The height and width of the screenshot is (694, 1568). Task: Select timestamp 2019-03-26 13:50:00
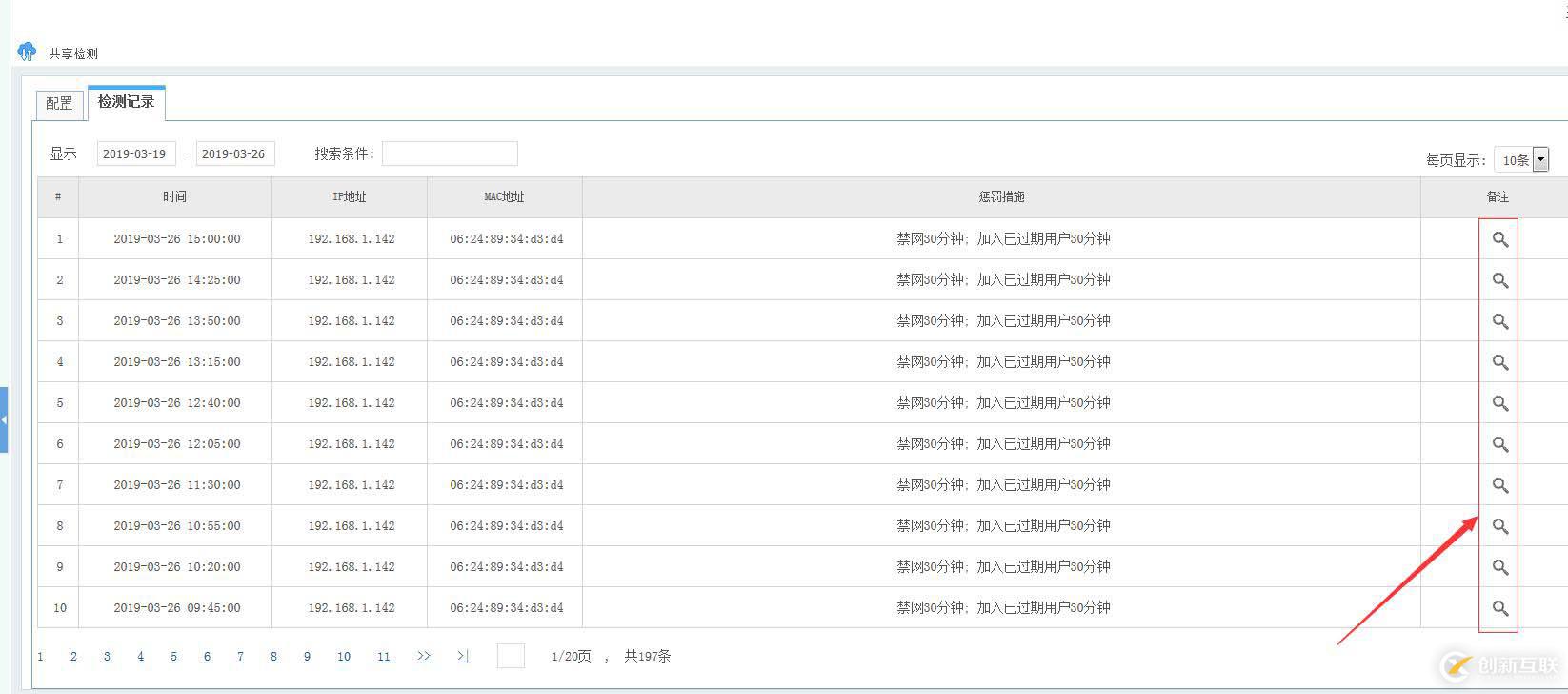point(177,321)
